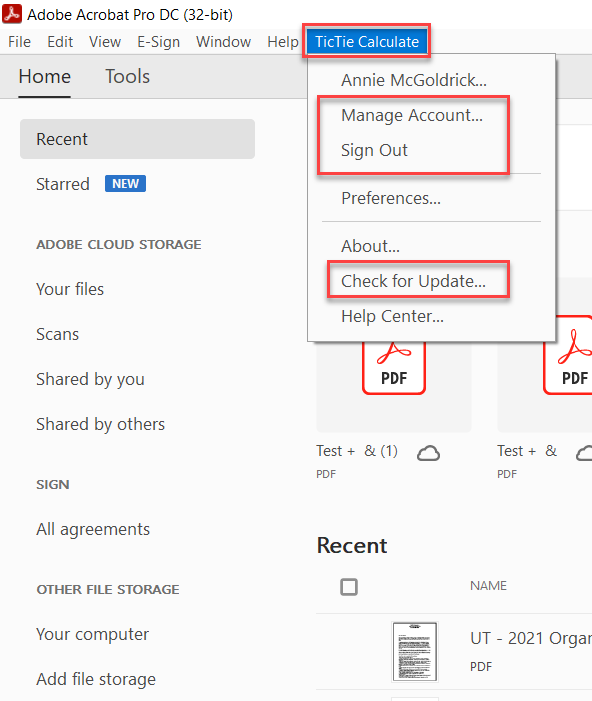Open the E-Sign menu
This screenshot has width=592, height=701.
158,42
